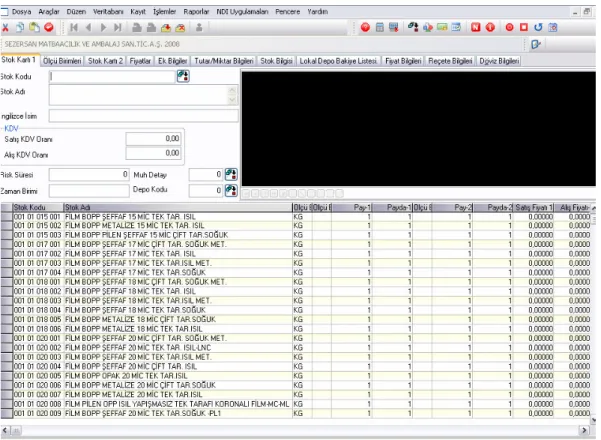Go to the next record arrow

(x=103, y=28)
